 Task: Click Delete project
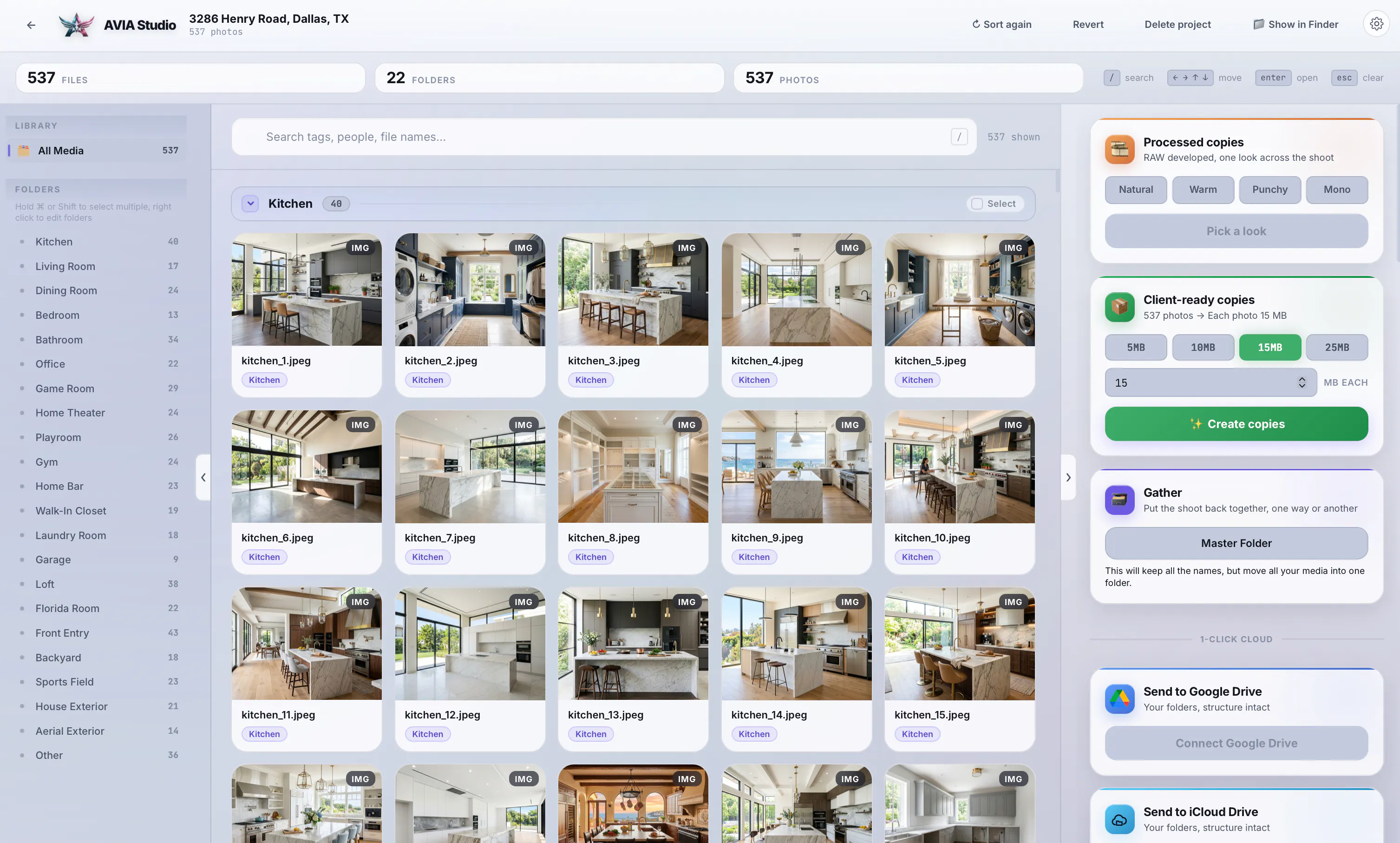pyautogui.click(x=1178, y=25)
